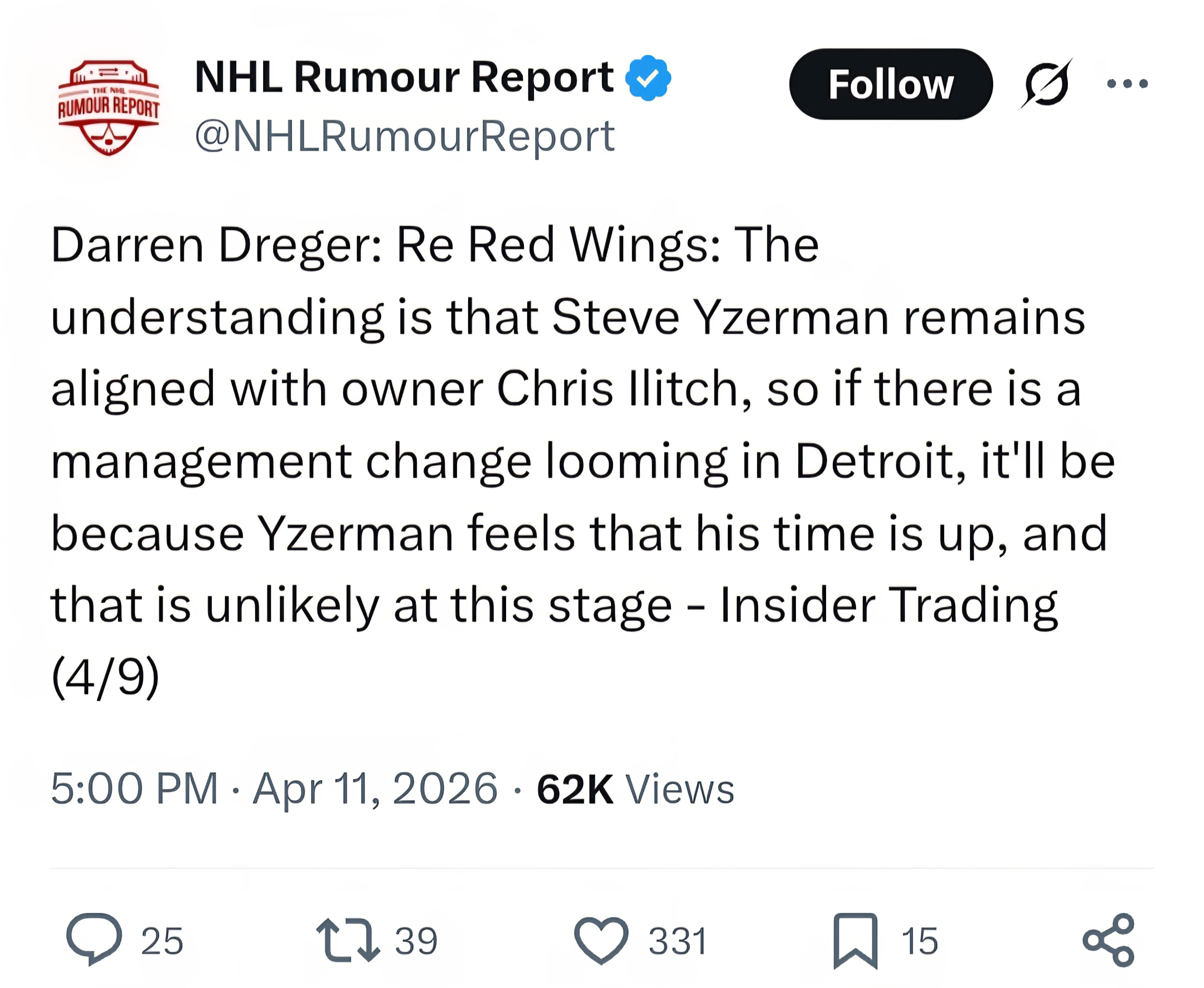Click the 39 reposts count
This screenshot has width=1204, height=988.
416,941
